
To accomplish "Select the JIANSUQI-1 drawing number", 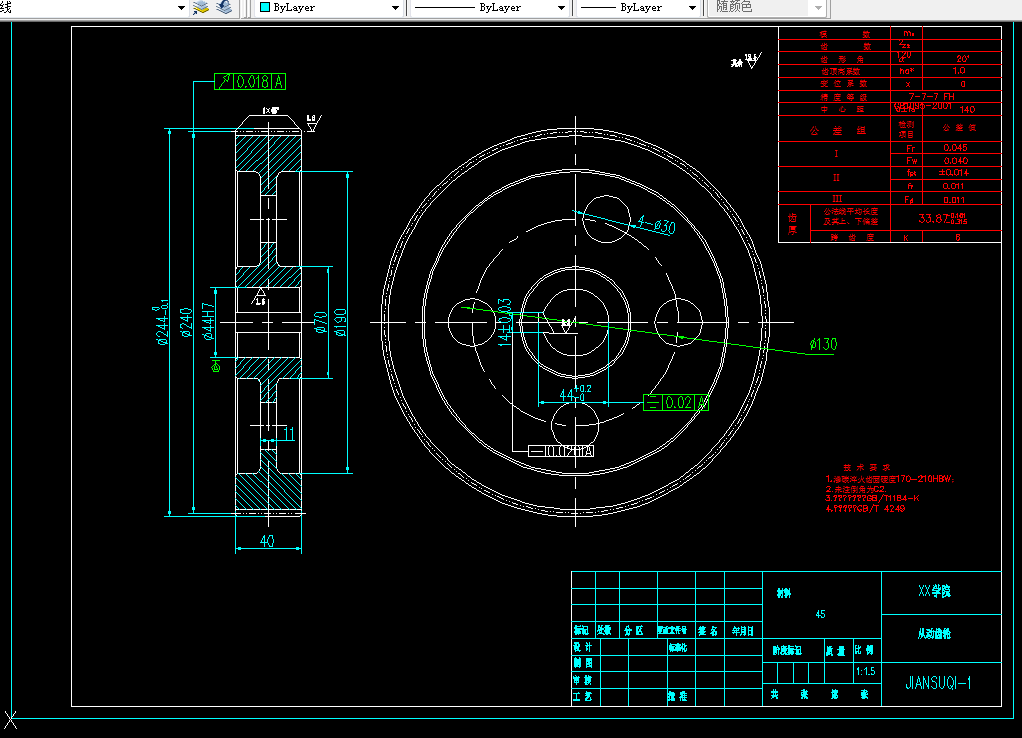I will point(939,683).
